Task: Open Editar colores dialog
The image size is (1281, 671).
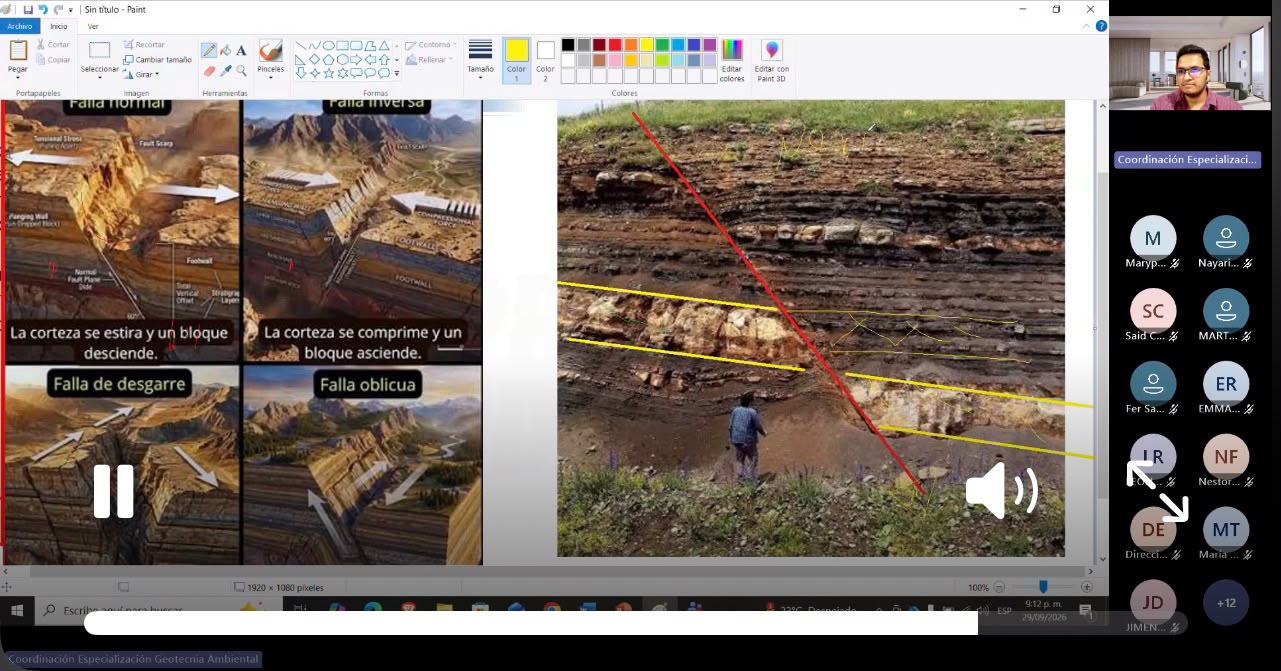Action: click(732, 60)
